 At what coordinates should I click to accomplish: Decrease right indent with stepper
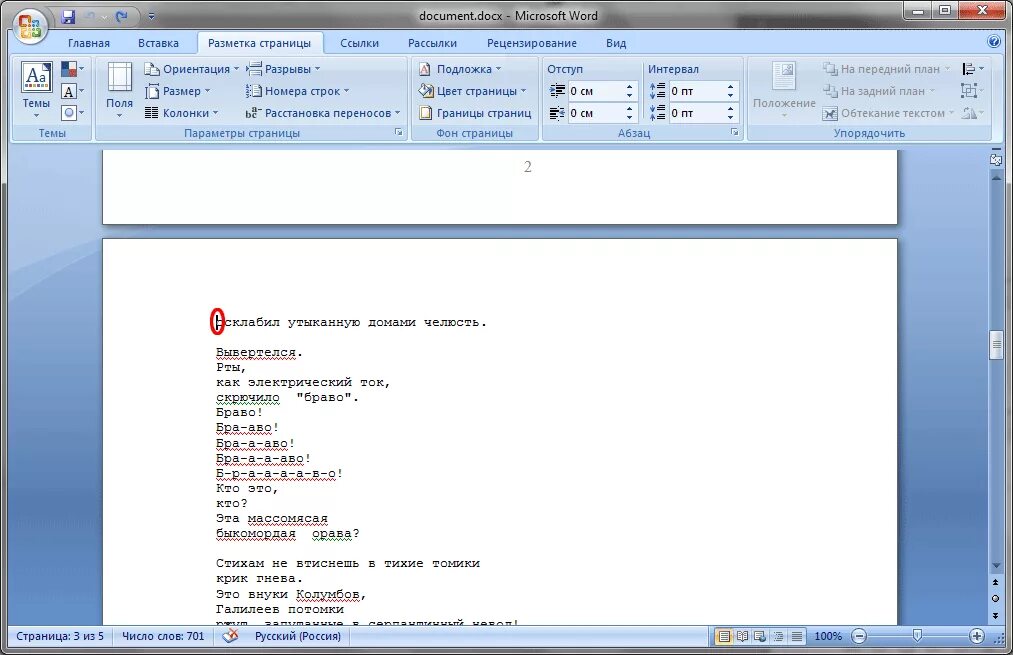(x=629, y=118)
